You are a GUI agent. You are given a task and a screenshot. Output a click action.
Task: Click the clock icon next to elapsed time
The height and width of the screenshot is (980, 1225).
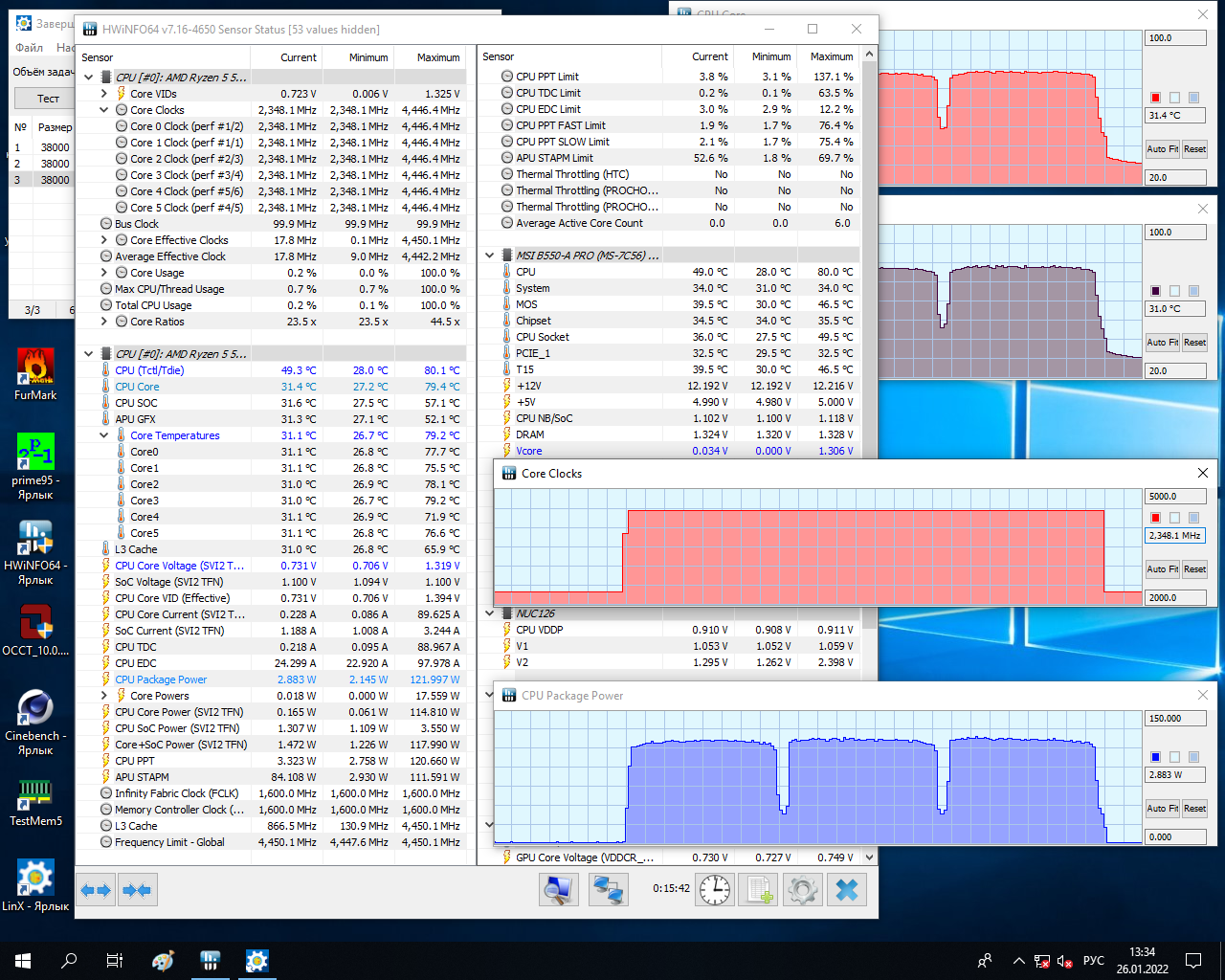click(x=715, y=890)
